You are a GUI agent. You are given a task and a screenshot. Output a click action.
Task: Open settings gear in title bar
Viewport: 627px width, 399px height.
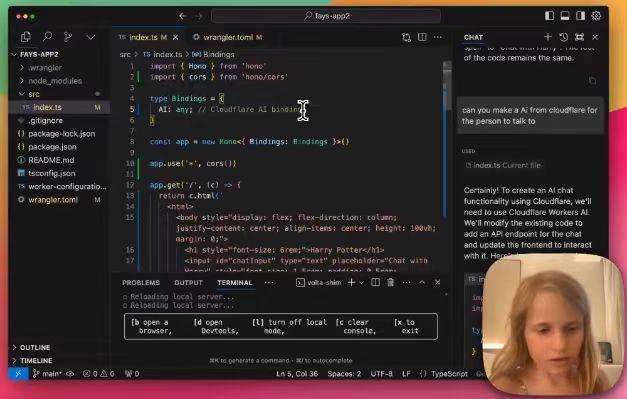(x=596, y=16)
